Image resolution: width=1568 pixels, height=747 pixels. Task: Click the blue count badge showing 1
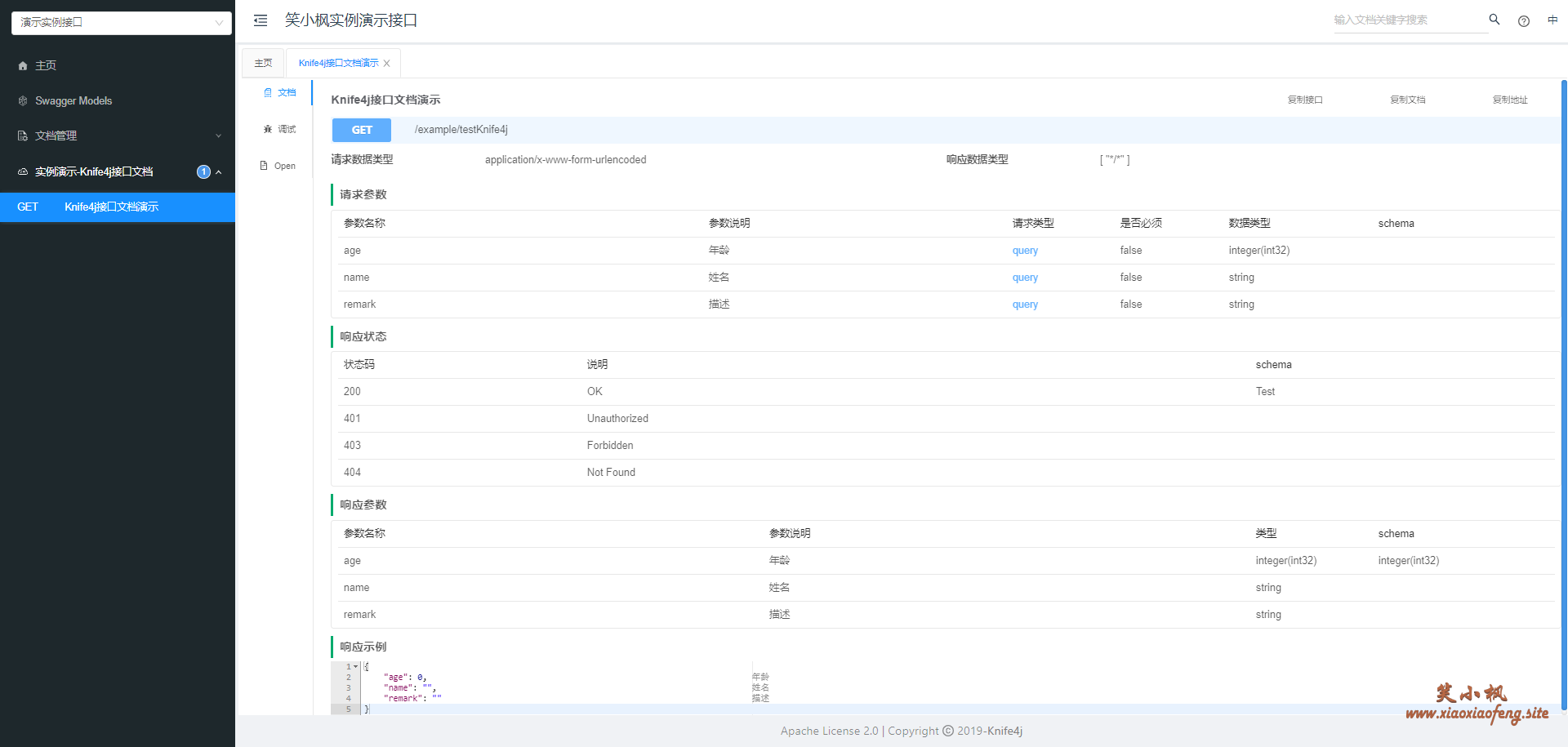click(203, 171)
